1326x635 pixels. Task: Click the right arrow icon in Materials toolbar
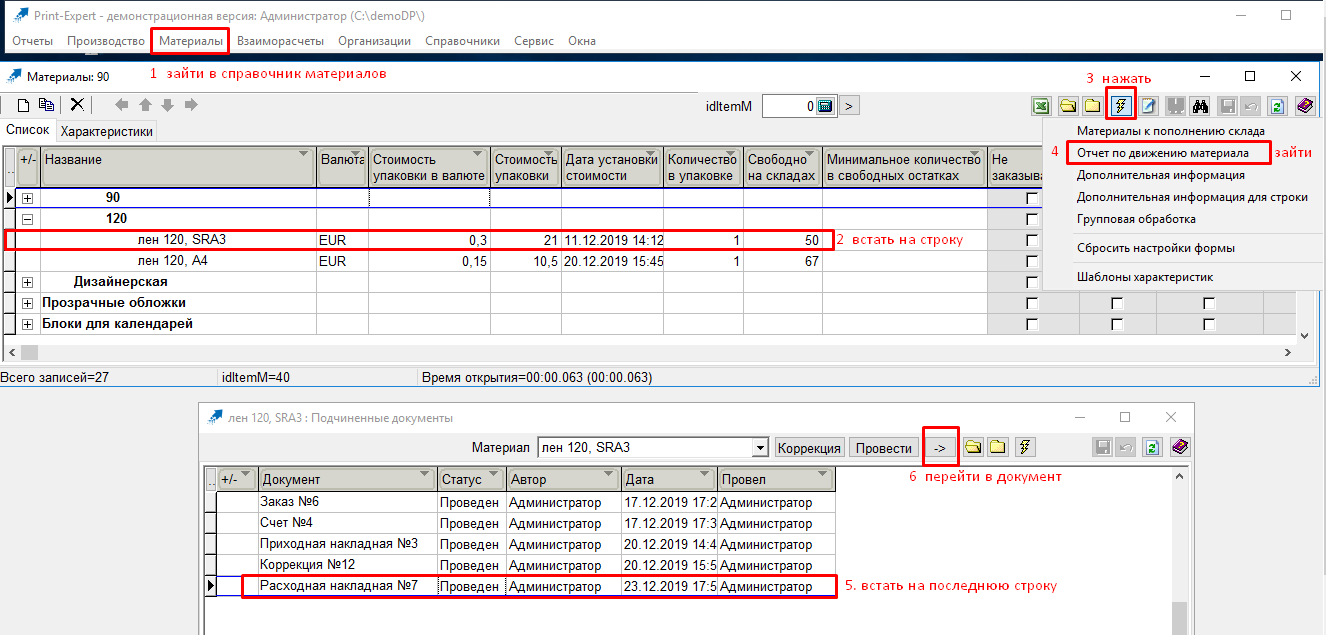(190, 105)
